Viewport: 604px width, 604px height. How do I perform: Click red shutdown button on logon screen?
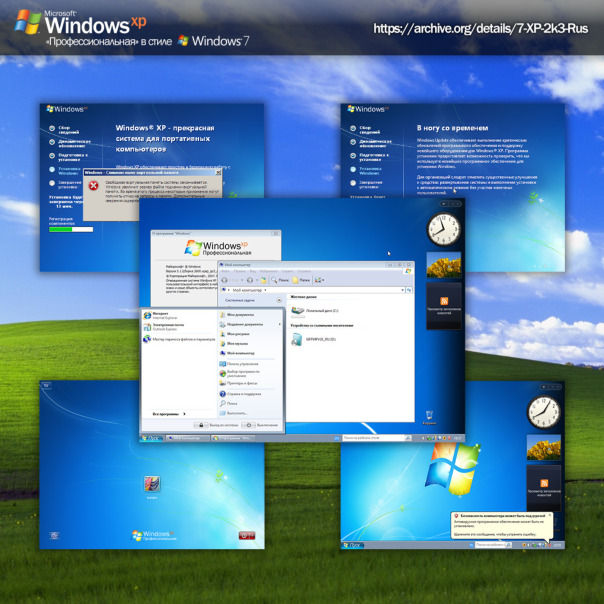[x=247, y=535]
